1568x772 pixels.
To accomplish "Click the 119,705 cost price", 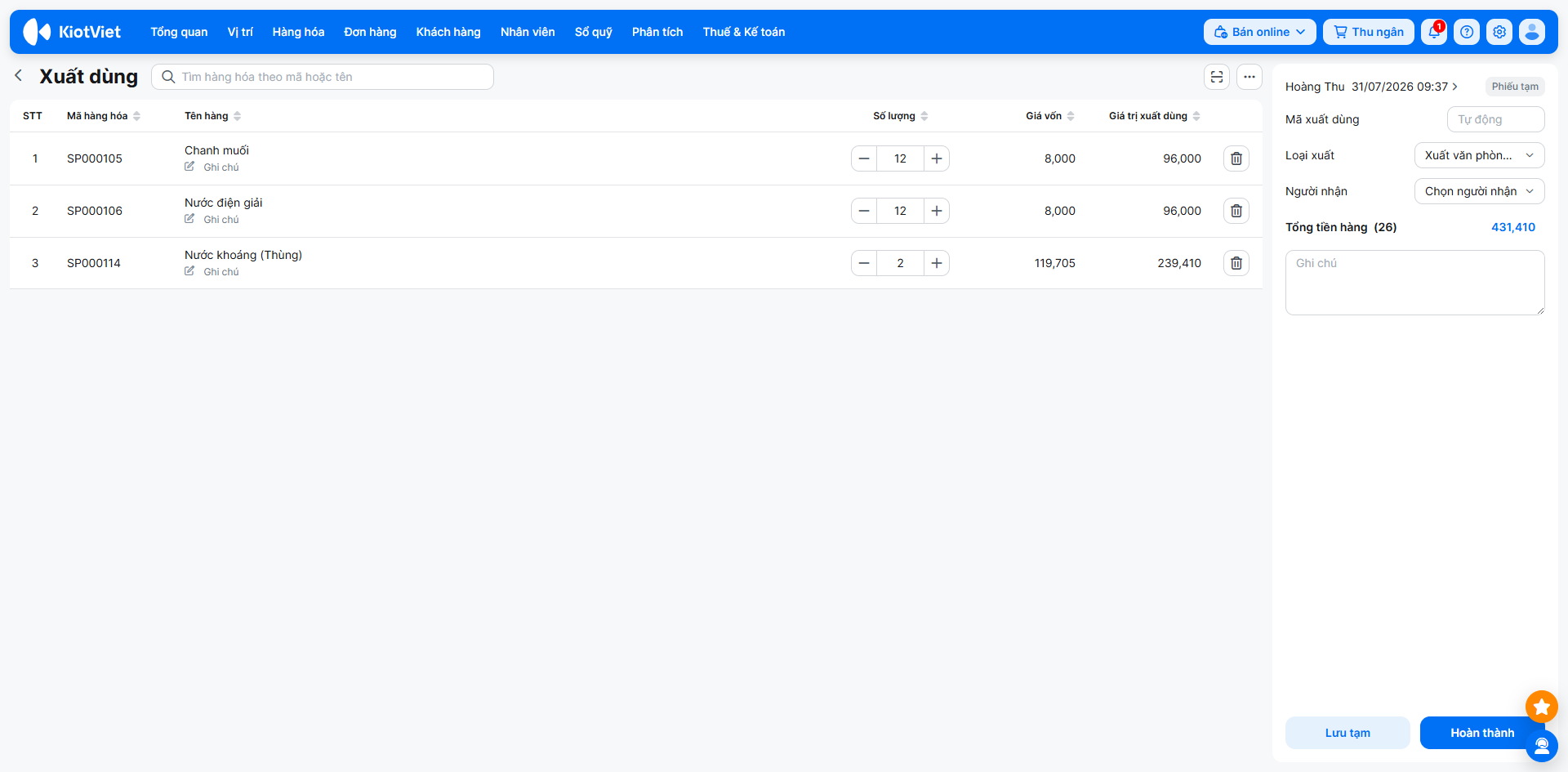I will [x=1055, y=263].
